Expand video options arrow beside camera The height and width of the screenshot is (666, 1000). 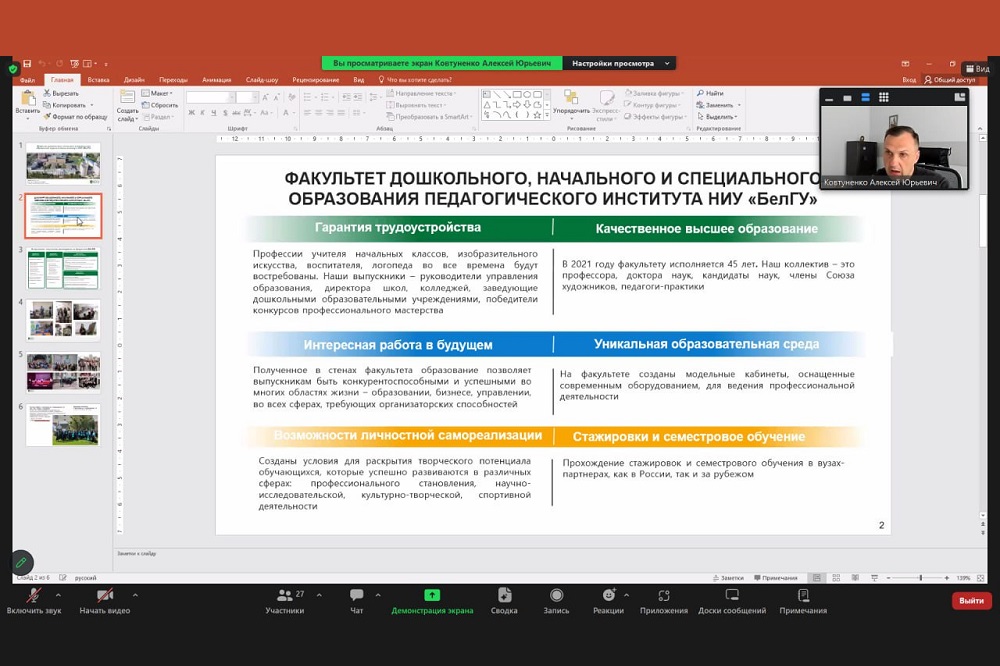coord(135,594)
